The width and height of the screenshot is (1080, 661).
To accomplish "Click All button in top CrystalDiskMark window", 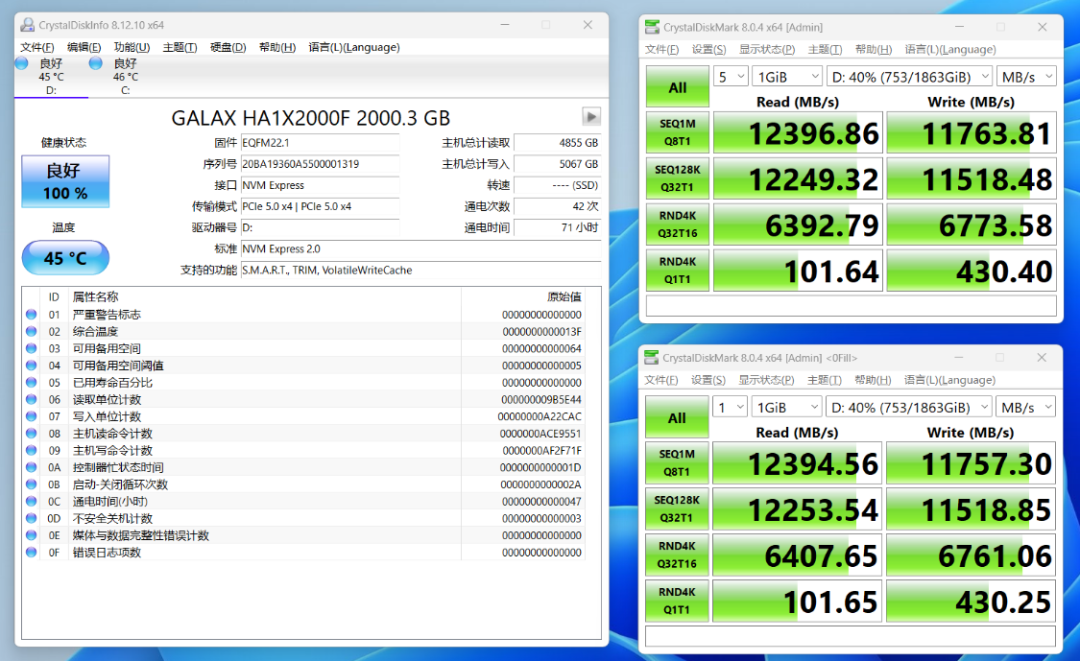I will click(678, 87).
